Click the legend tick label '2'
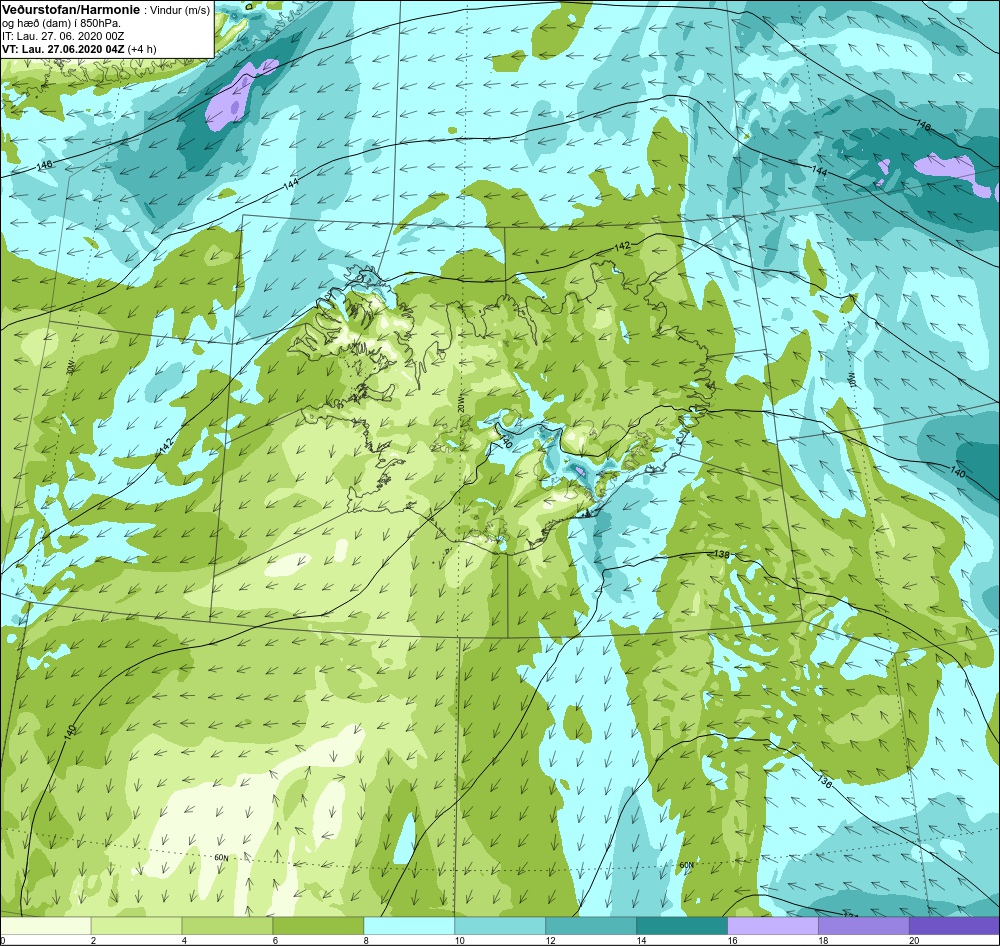 (93, 940)
